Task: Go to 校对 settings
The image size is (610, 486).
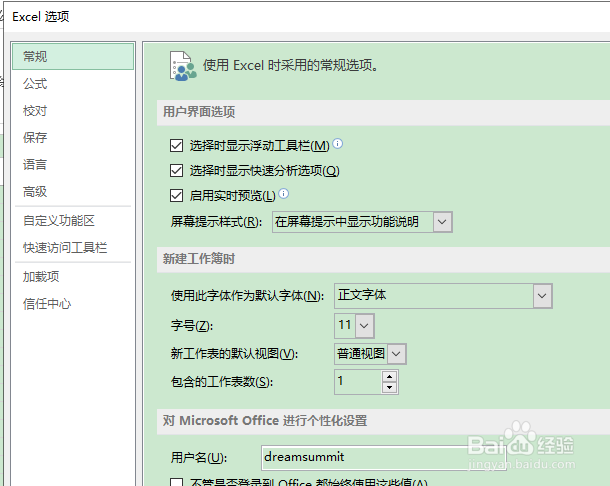Action: pyautogui.click(x=35, y=111)
